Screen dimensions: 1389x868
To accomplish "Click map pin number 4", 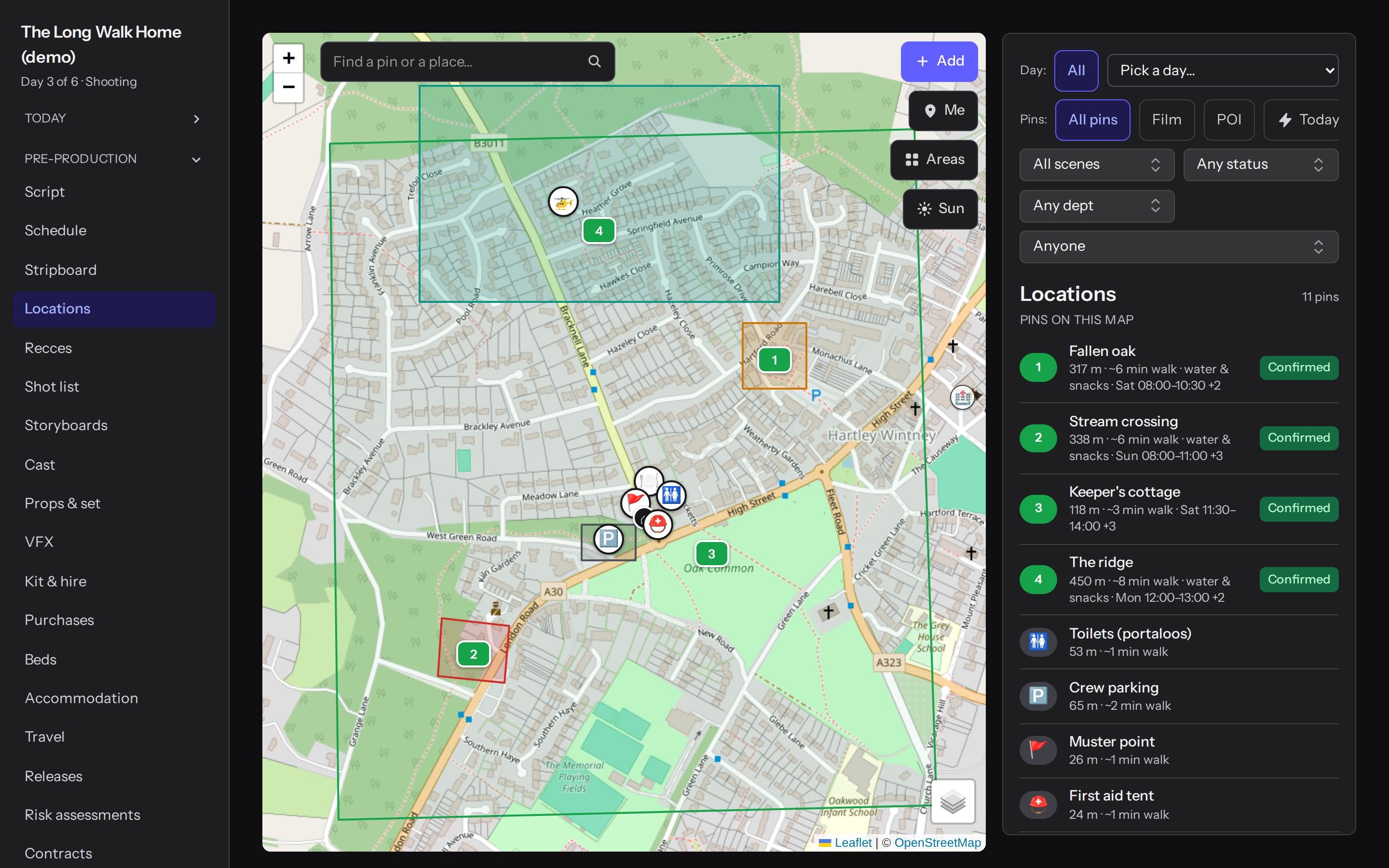I will (599, 231).
